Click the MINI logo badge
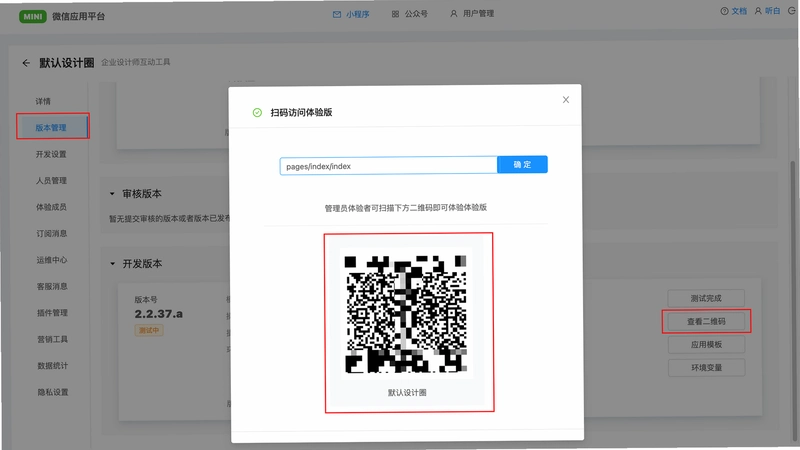The width and height of the screenshot is (800, 450). 33,16
